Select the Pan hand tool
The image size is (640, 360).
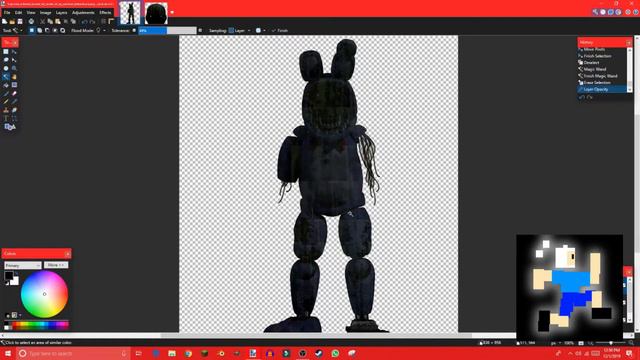[x=14, y=77]
